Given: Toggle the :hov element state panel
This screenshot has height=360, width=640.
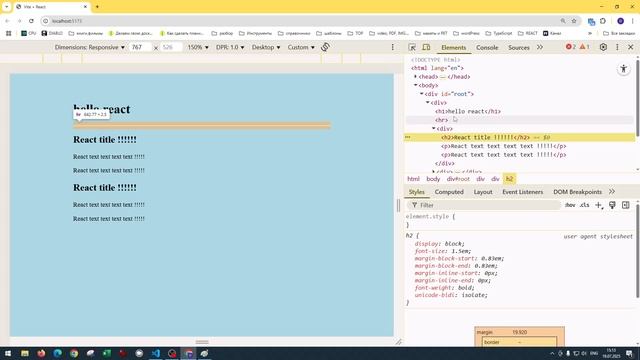Looking at the screenshot, I should tap(570, 205).
